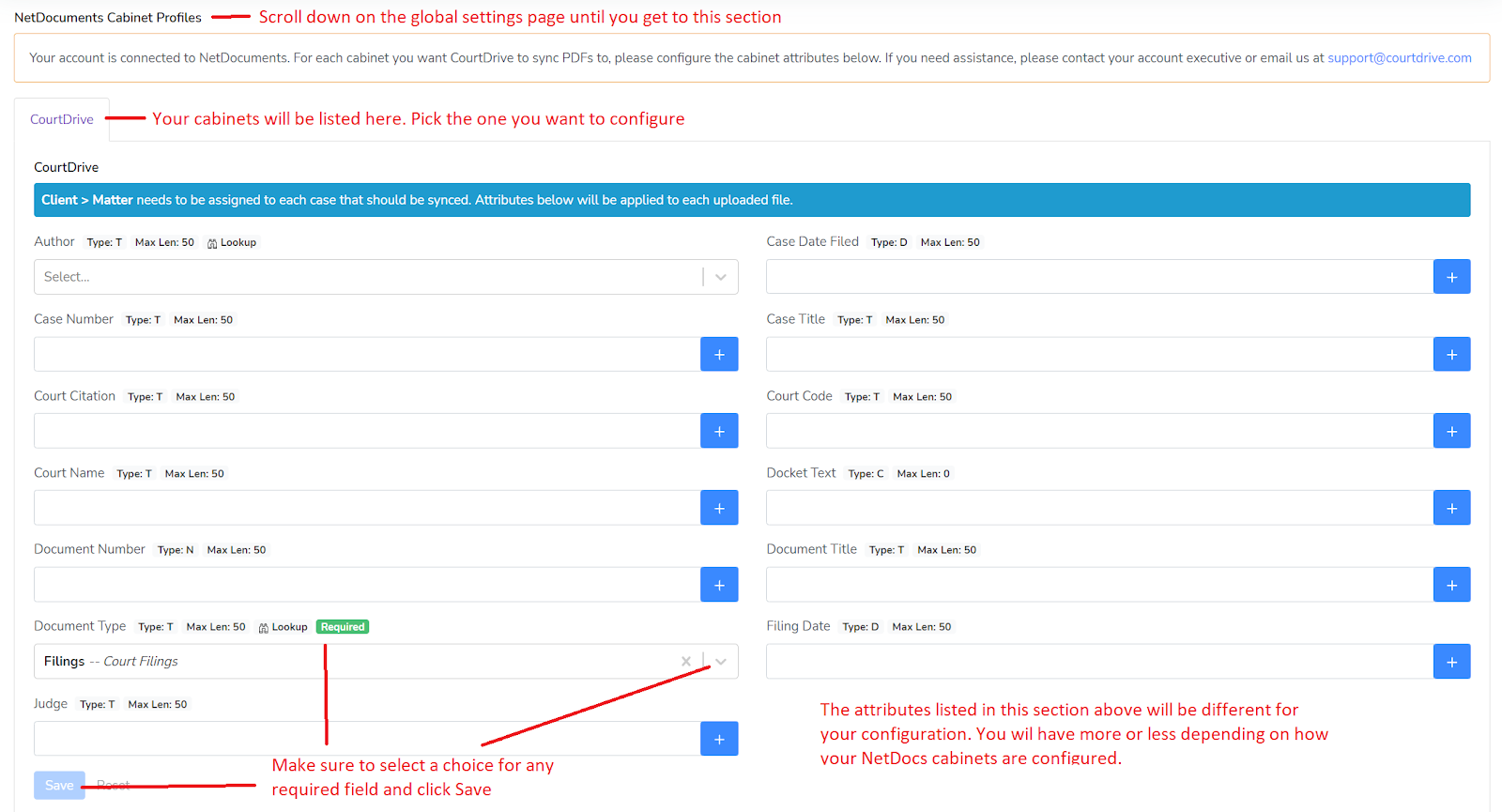
Task: Focus the Court Code input field
Action: click(1100, 431)
